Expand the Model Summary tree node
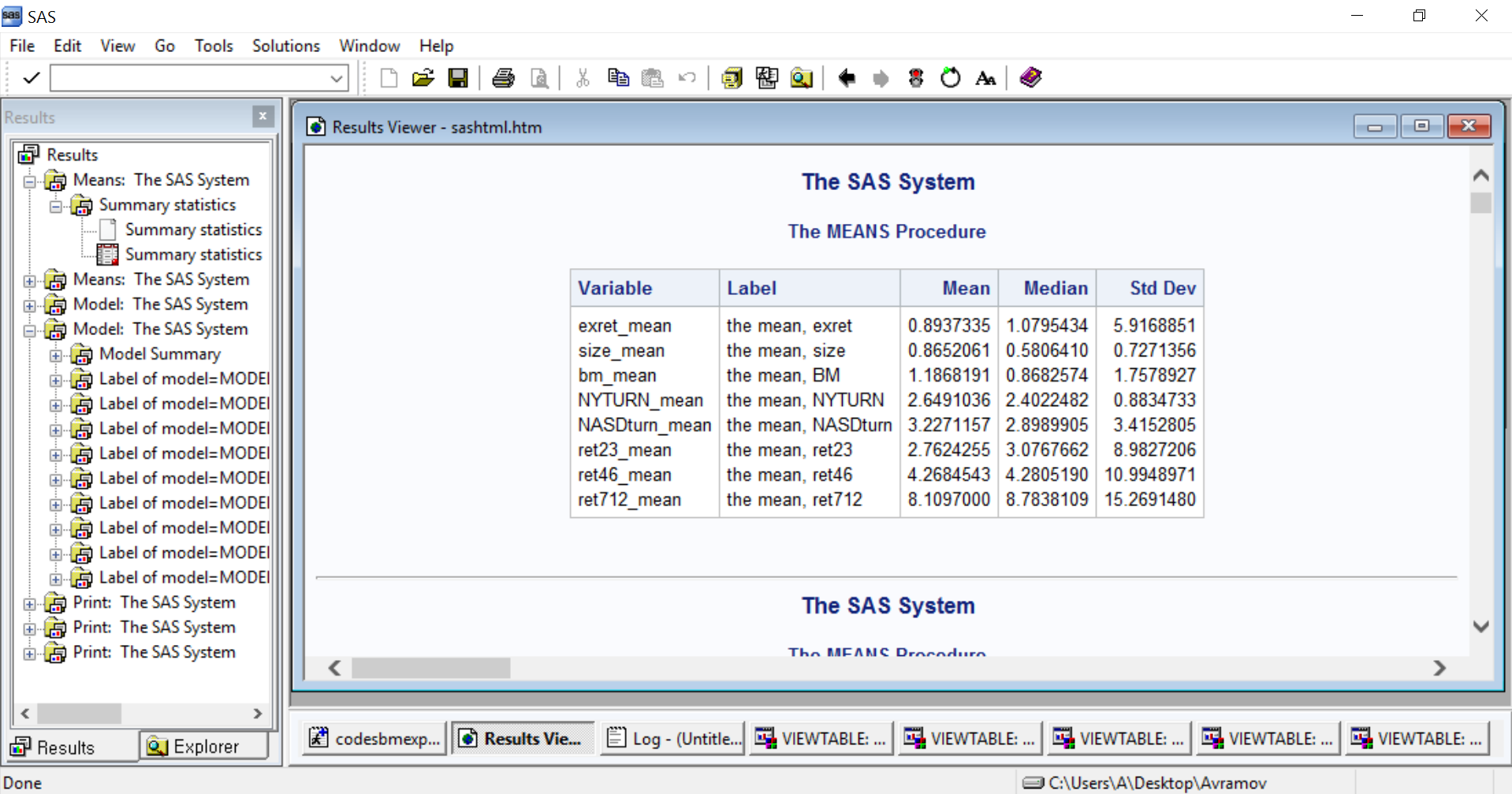This screenshot has height=794, width=1512. click(56, 356)
